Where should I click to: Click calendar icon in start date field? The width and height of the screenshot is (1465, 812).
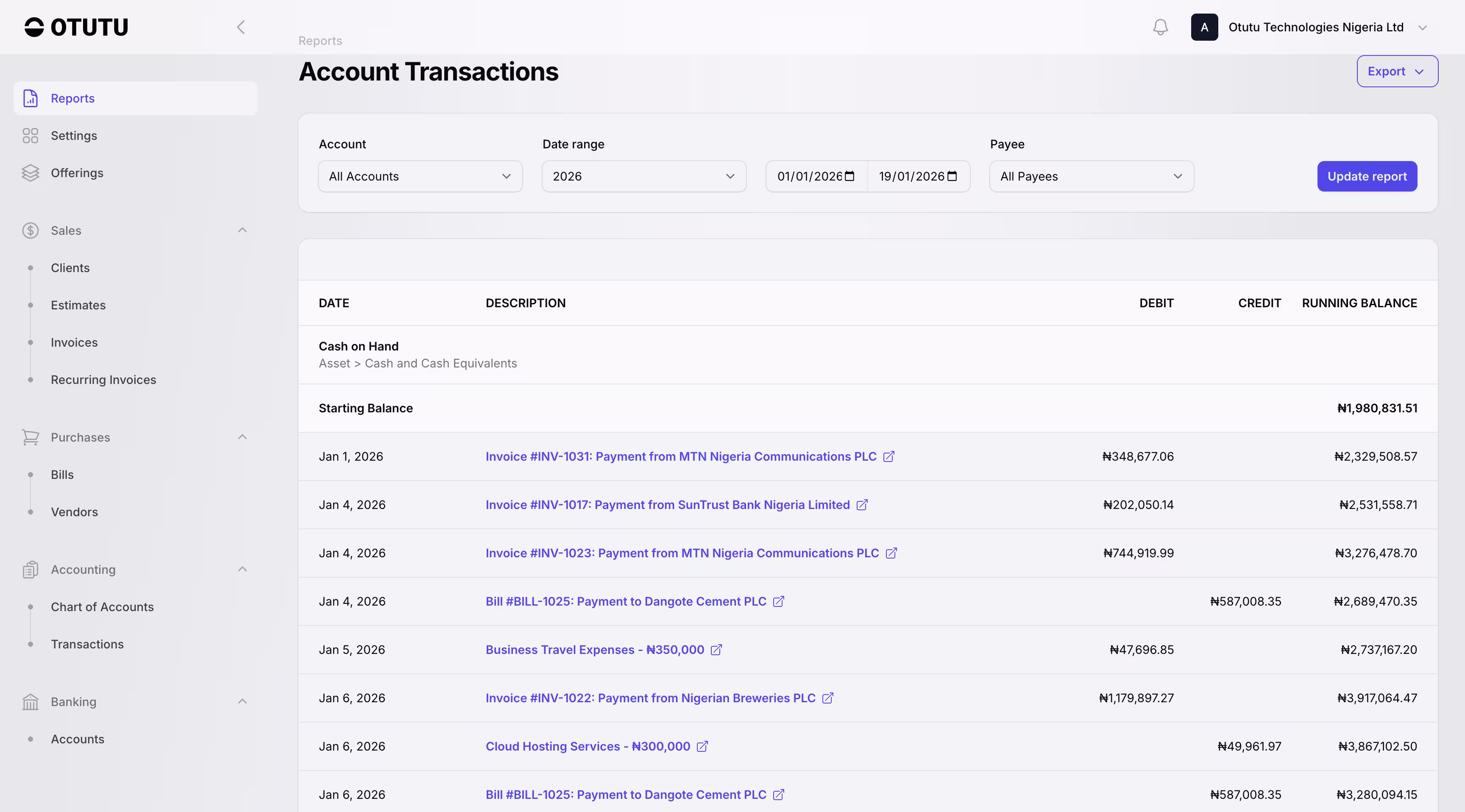click(849, 176)
